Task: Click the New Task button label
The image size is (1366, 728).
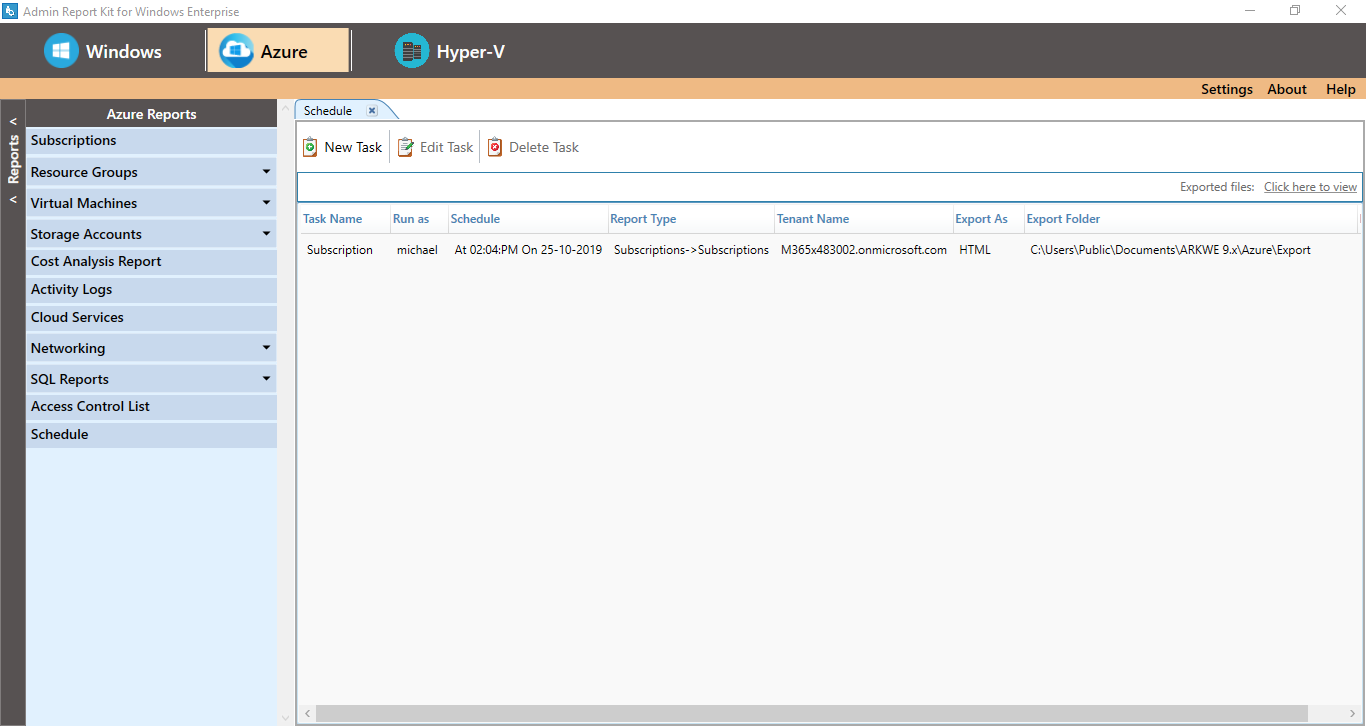Action: point(353,147)
